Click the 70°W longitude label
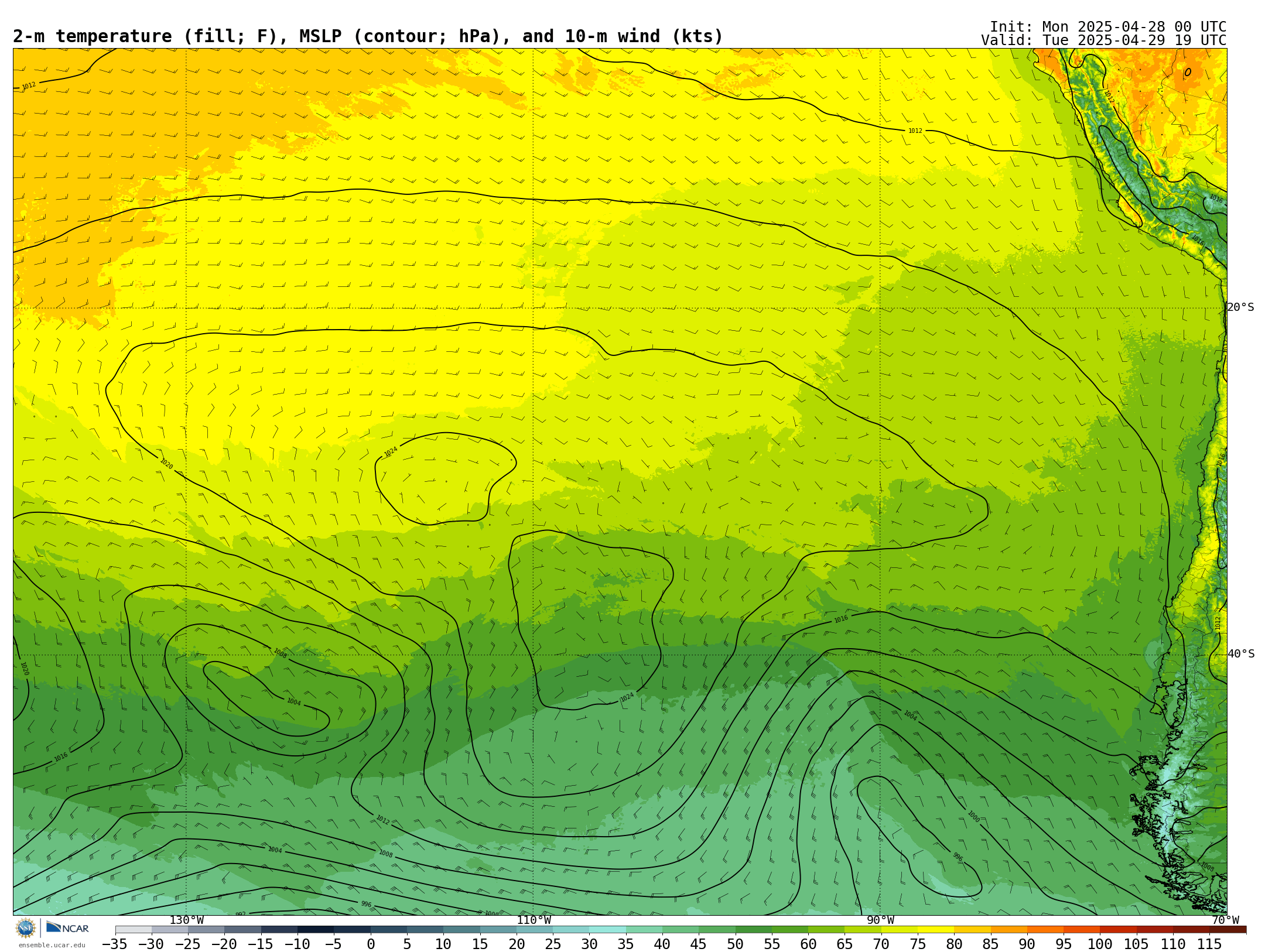The width and height of the screenshot is (1265, 952). [x=1225, y=920]
